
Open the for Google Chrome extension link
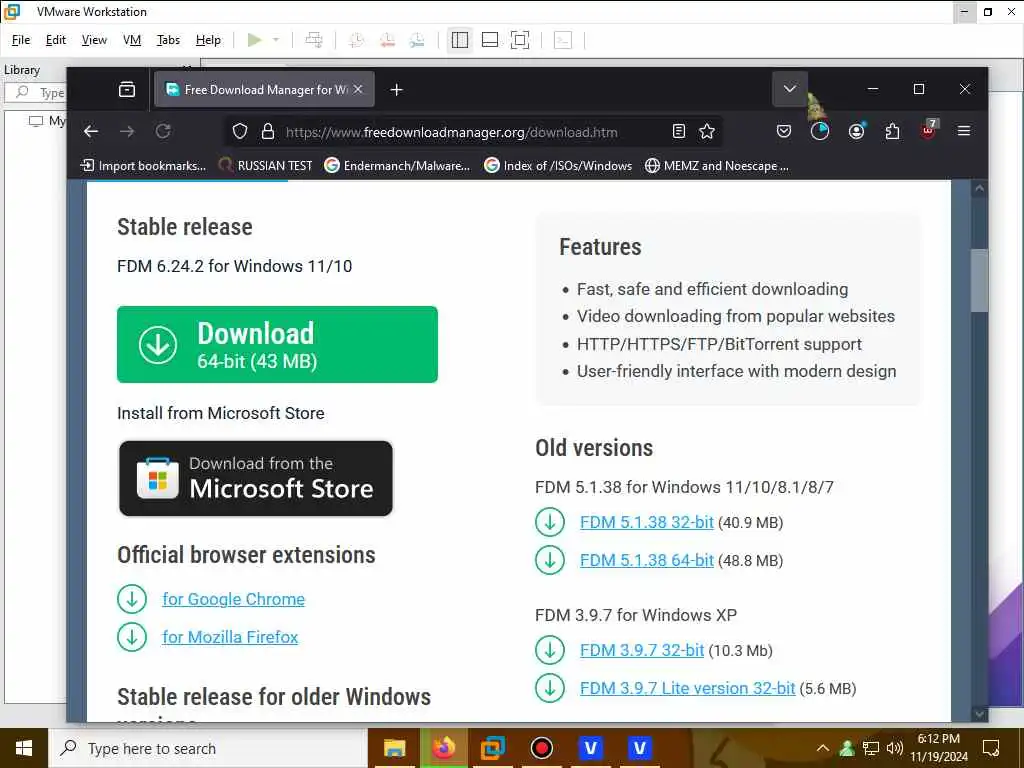coord(233,599)
